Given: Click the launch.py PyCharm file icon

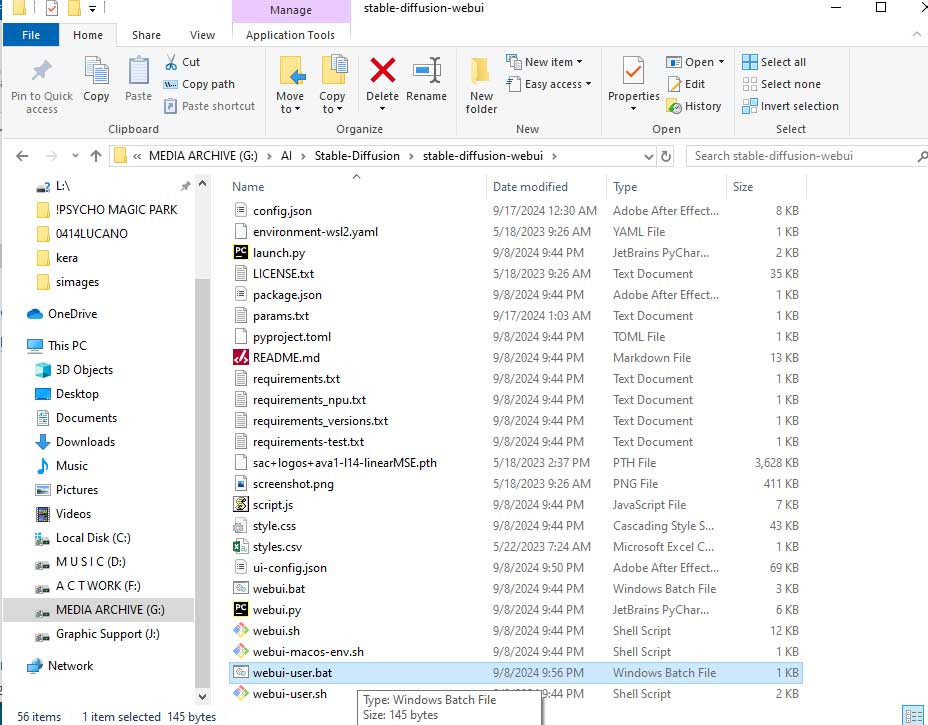Looking at the screenshot, I should (x=241, y=253).
